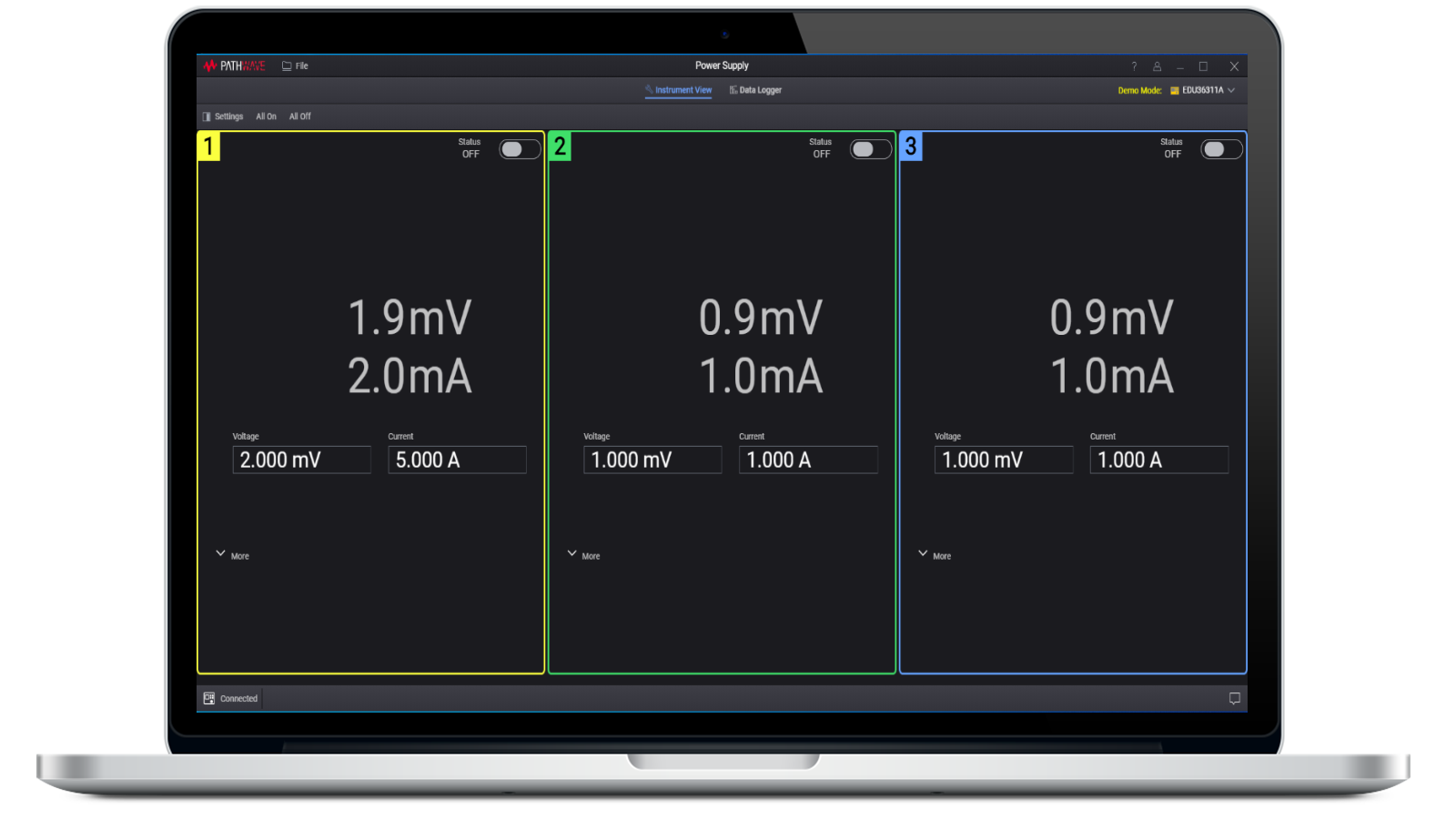
Task: Click the help question mark icon
Action: tap(1133, 66)
